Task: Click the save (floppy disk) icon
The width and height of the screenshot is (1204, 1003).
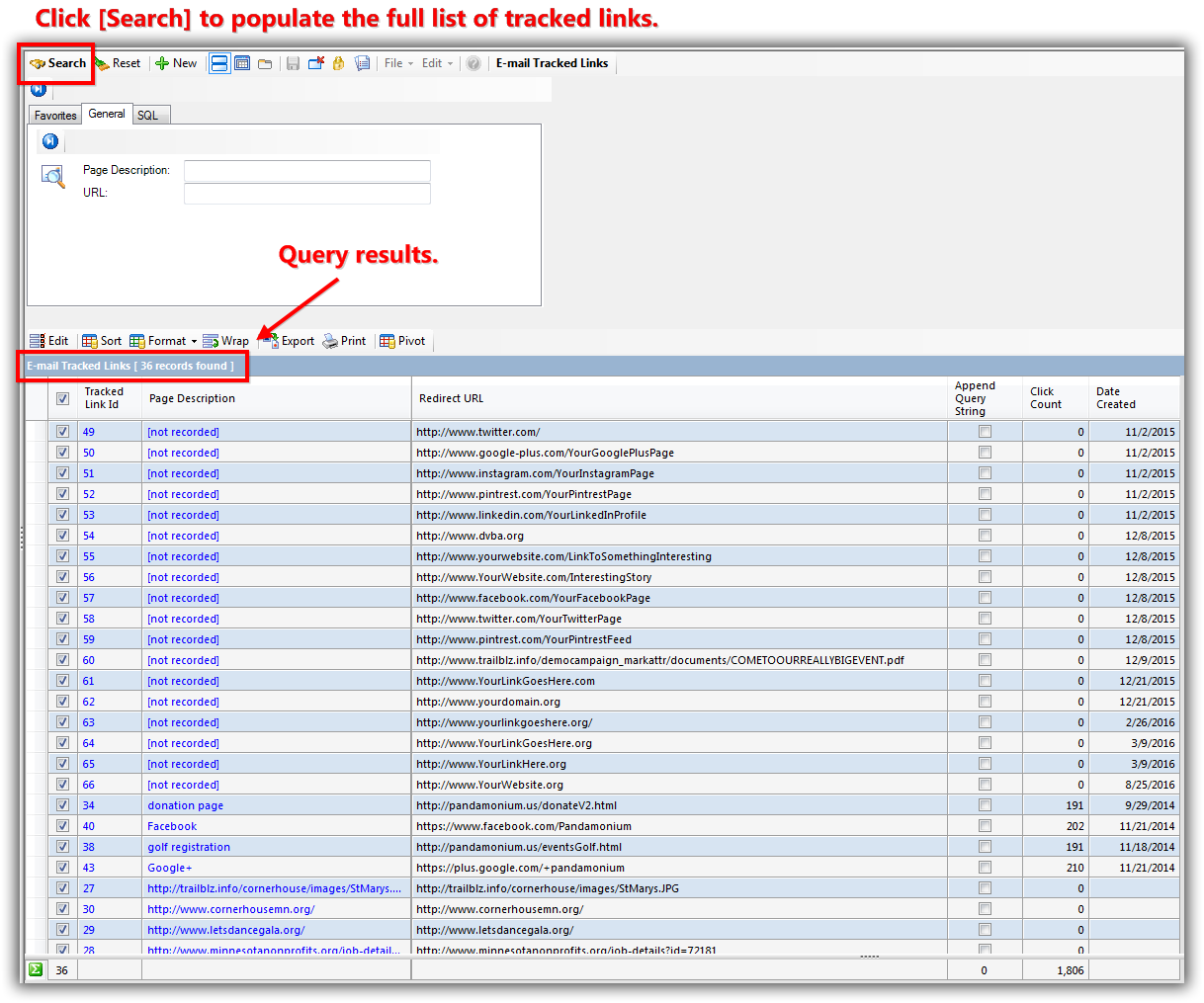Action: [x=293, y=63]
